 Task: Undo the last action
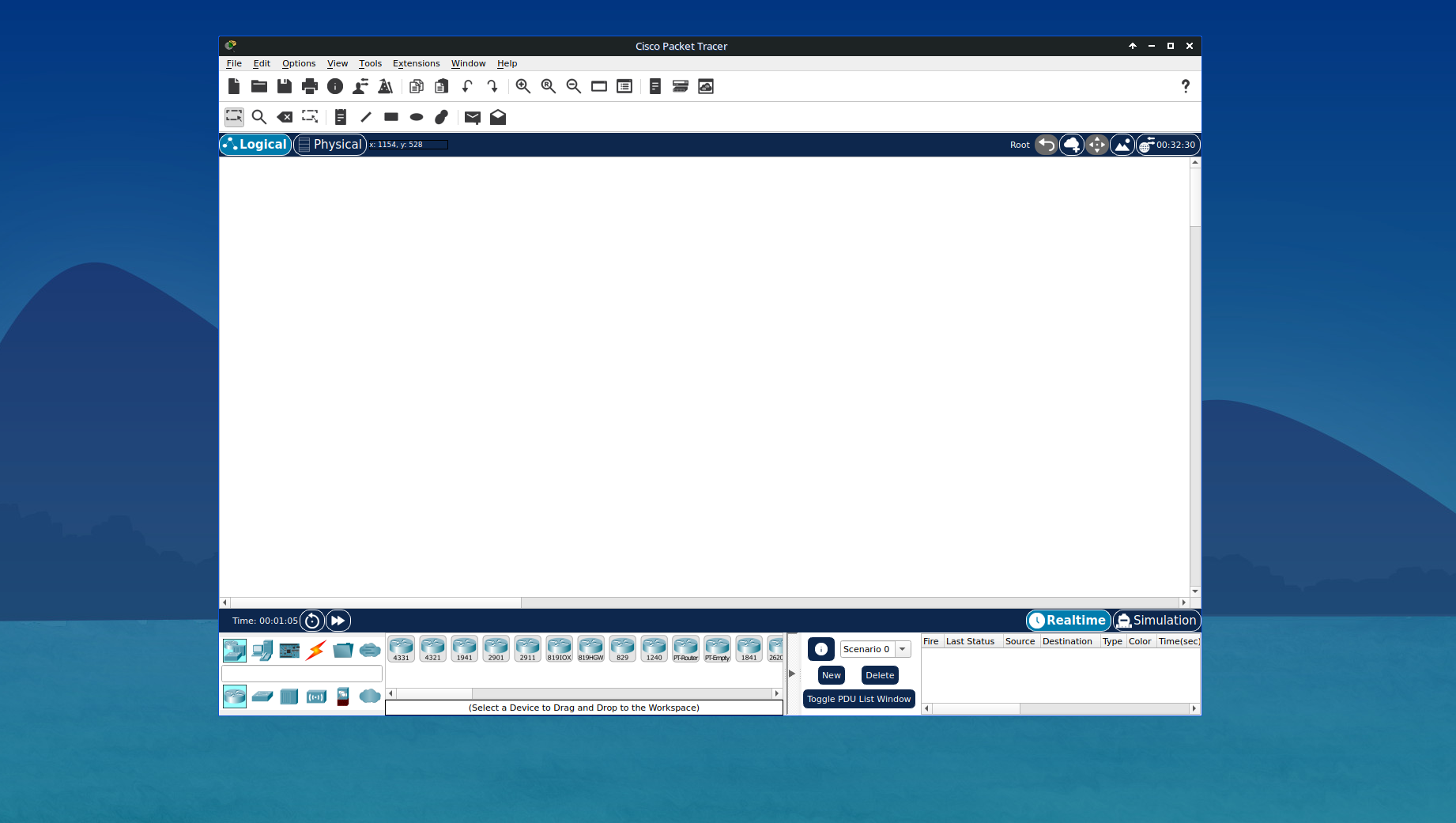click(467, 86)
